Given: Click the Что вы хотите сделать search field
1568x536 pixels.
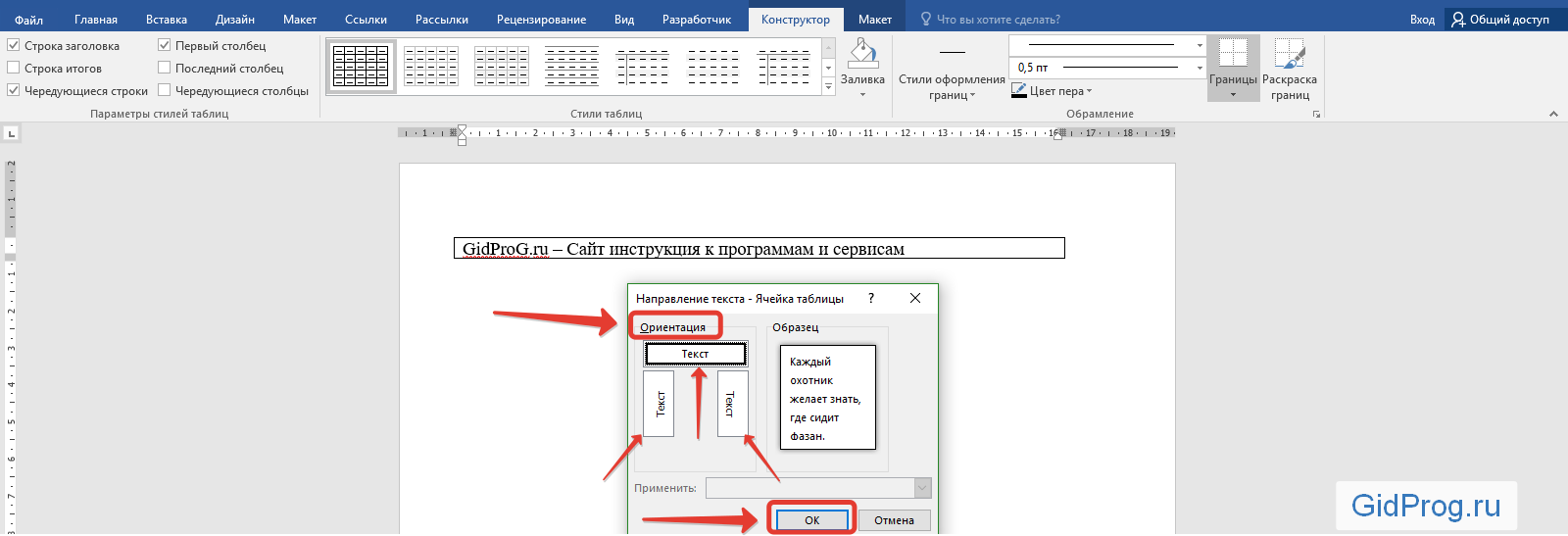Looking at the screenshot, I should [x=998, y=20].
